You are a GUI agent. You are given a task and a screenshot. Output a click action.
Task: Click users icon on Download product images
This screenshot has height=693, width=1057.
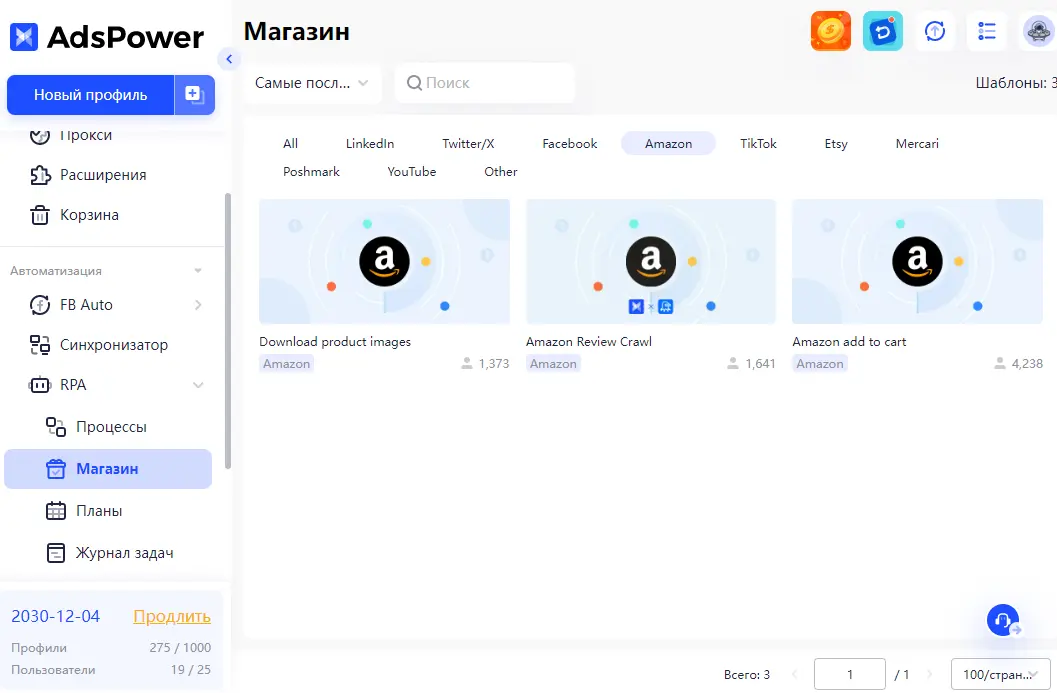point(466,364)
